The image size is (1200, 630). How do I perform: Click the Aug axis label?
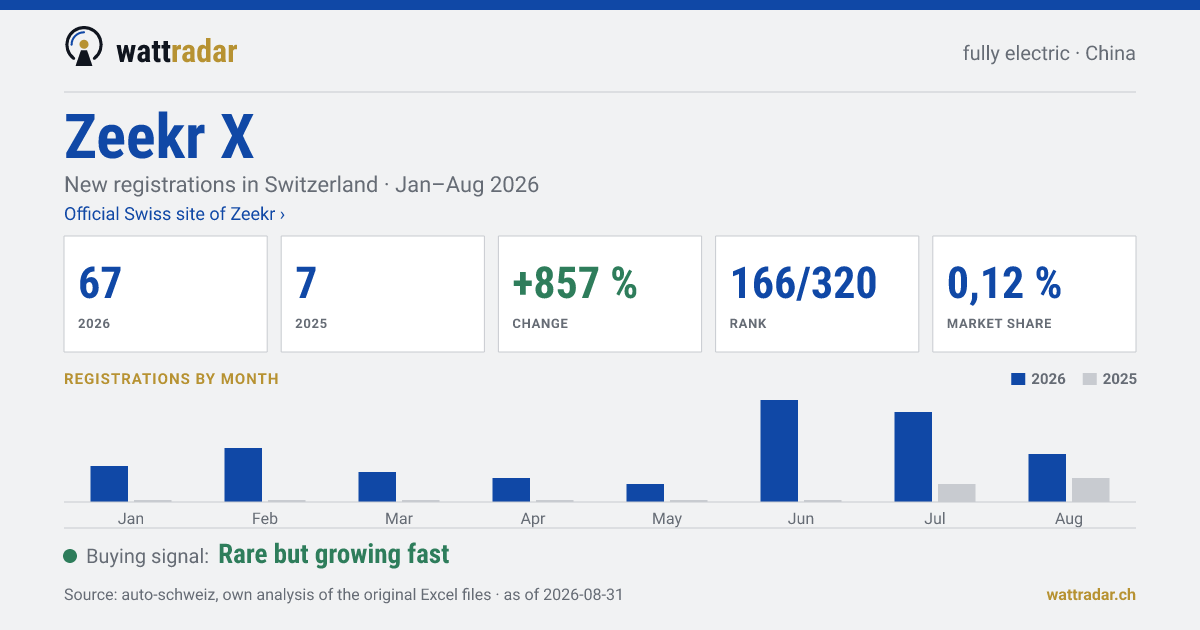(x=1069, y=518)
